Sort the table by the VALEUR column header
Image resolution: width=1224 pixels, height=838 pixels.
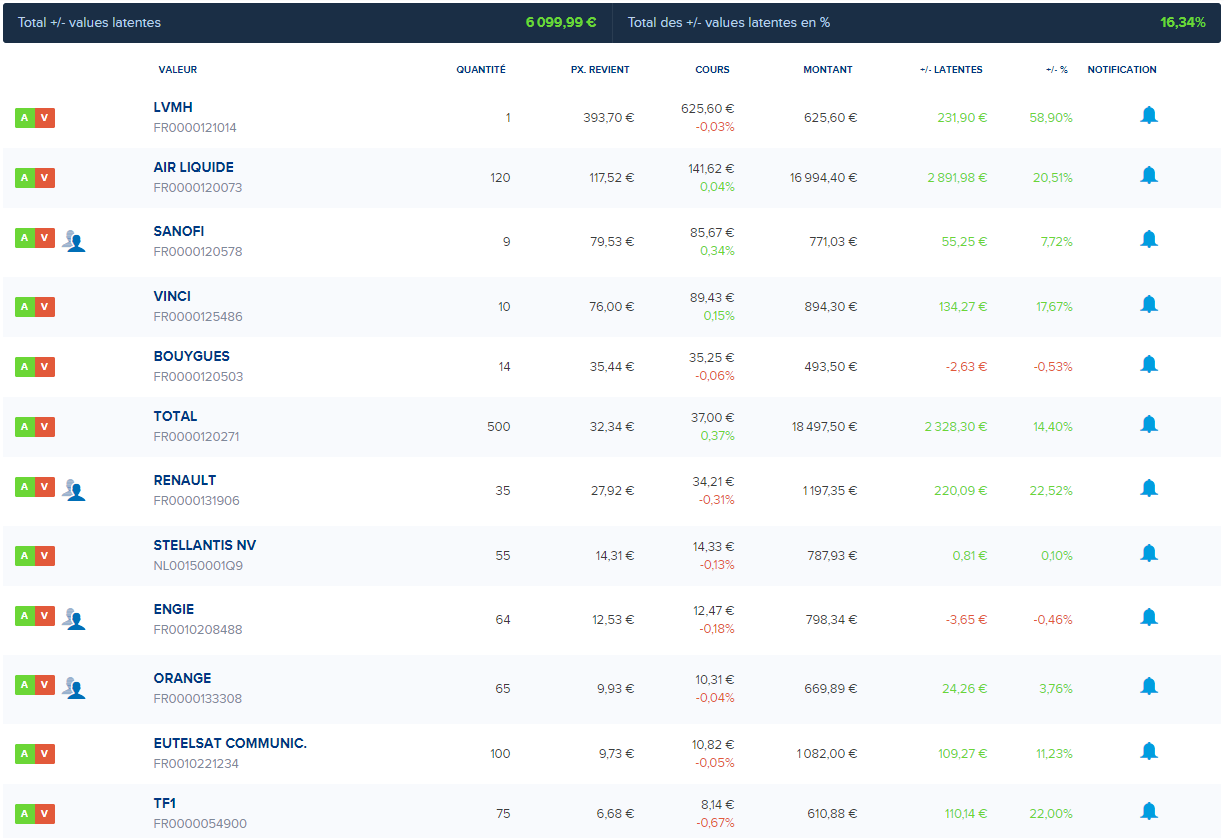(177, 70)
